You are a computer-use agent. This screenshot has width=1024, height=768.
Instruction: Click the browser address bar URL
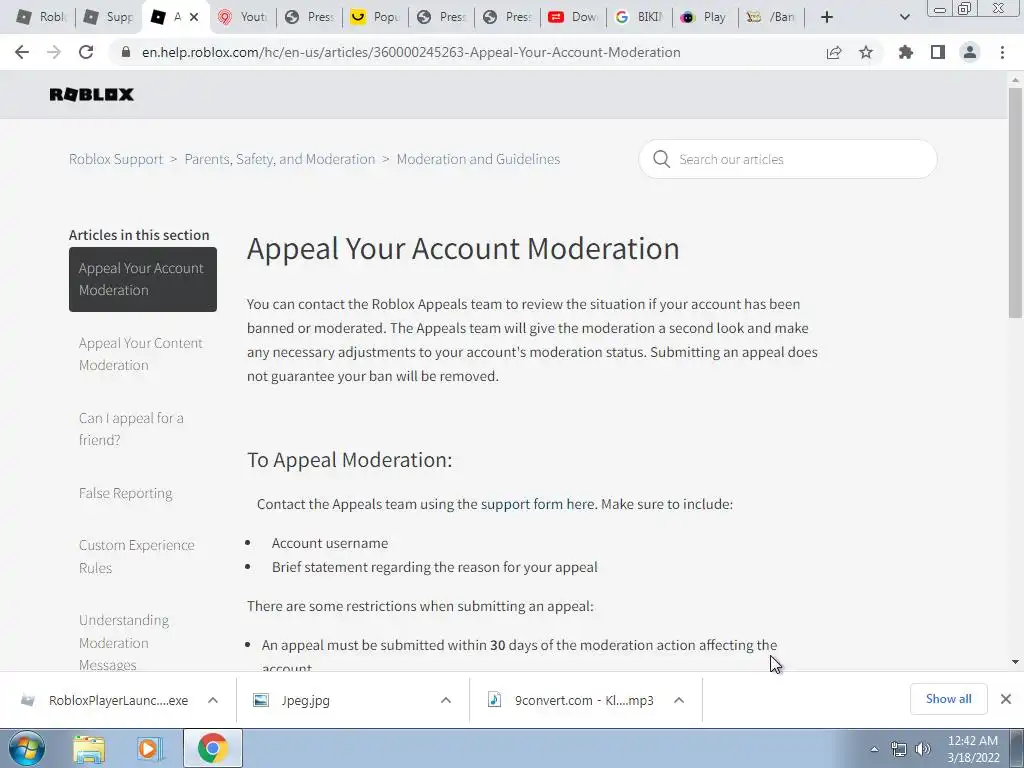[411, 52]
